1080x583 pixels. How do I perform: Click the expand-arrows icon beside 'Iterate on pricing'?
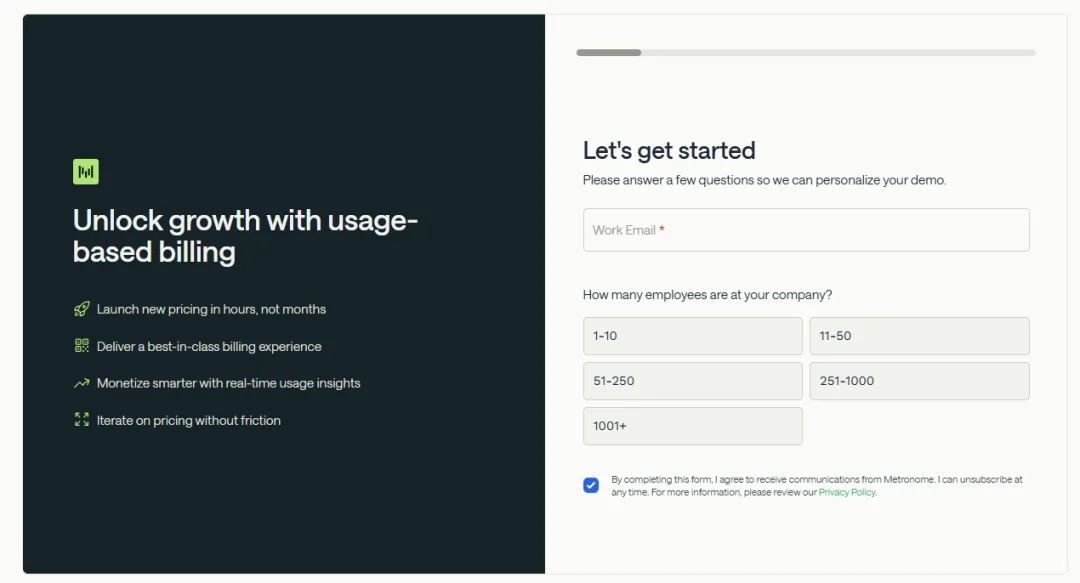pyautogui.click(x=82, y=420)
